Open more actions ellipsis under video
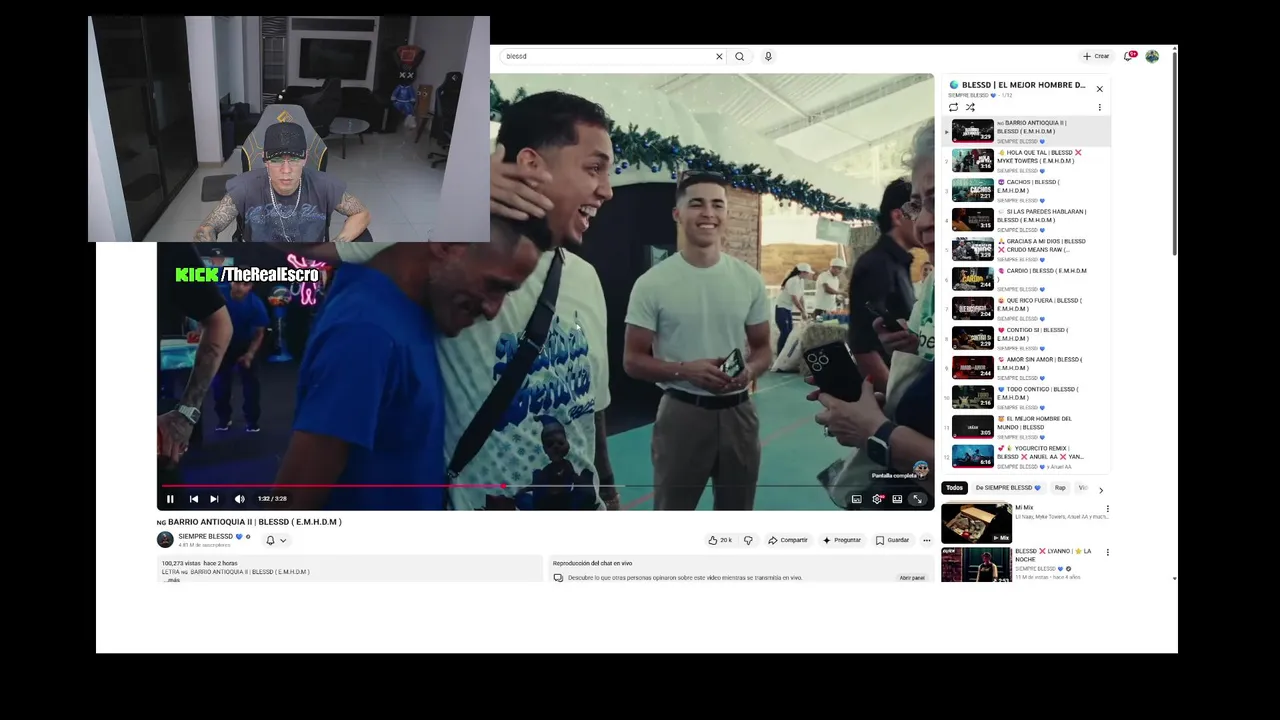Image resolution: width=1280 pixels, height=720 pixels. click(927, 540)
